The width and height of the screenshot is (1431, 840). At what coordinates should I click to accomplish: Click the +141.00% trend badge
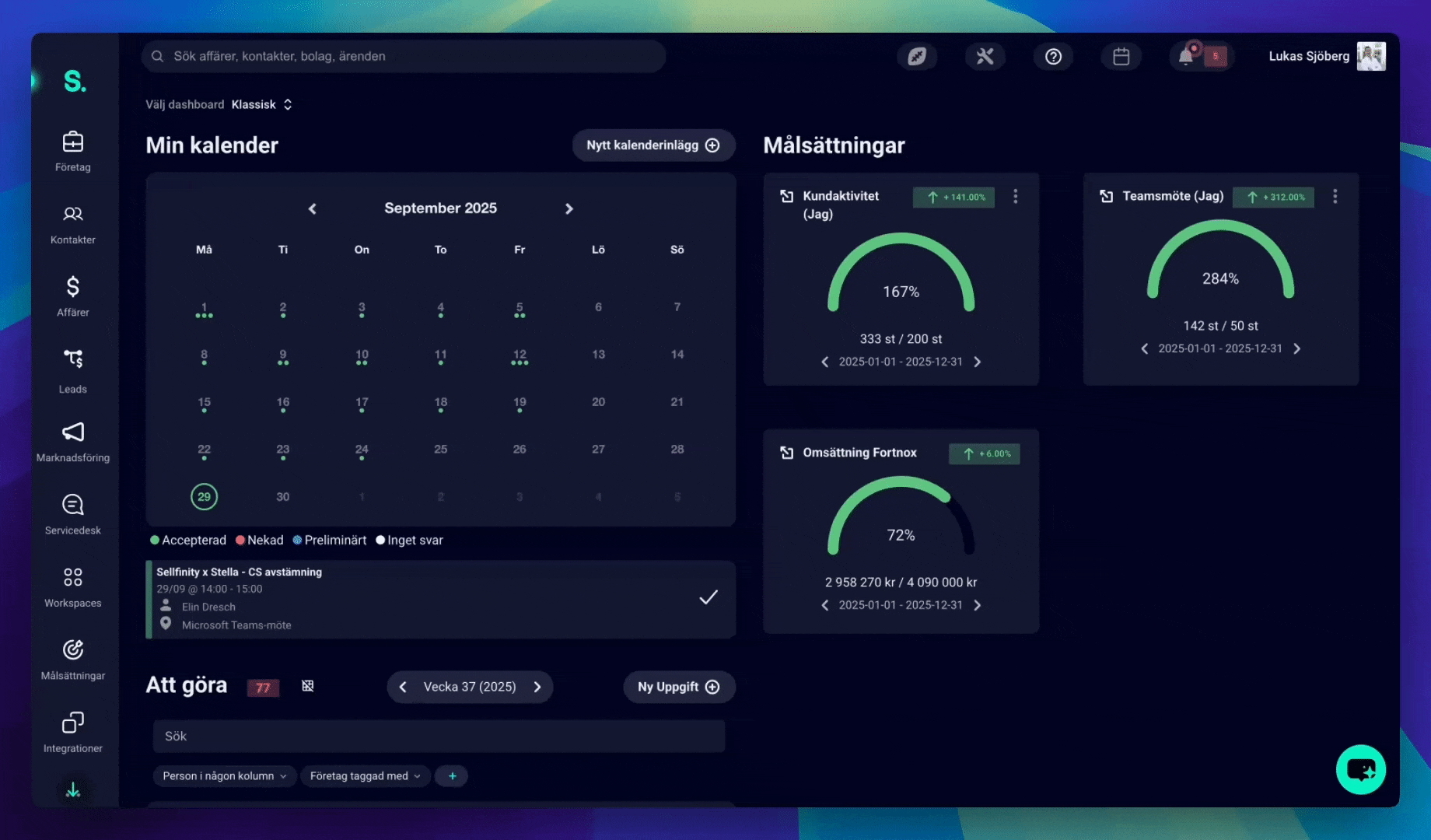pyautogui.click(x=953, y=197)
